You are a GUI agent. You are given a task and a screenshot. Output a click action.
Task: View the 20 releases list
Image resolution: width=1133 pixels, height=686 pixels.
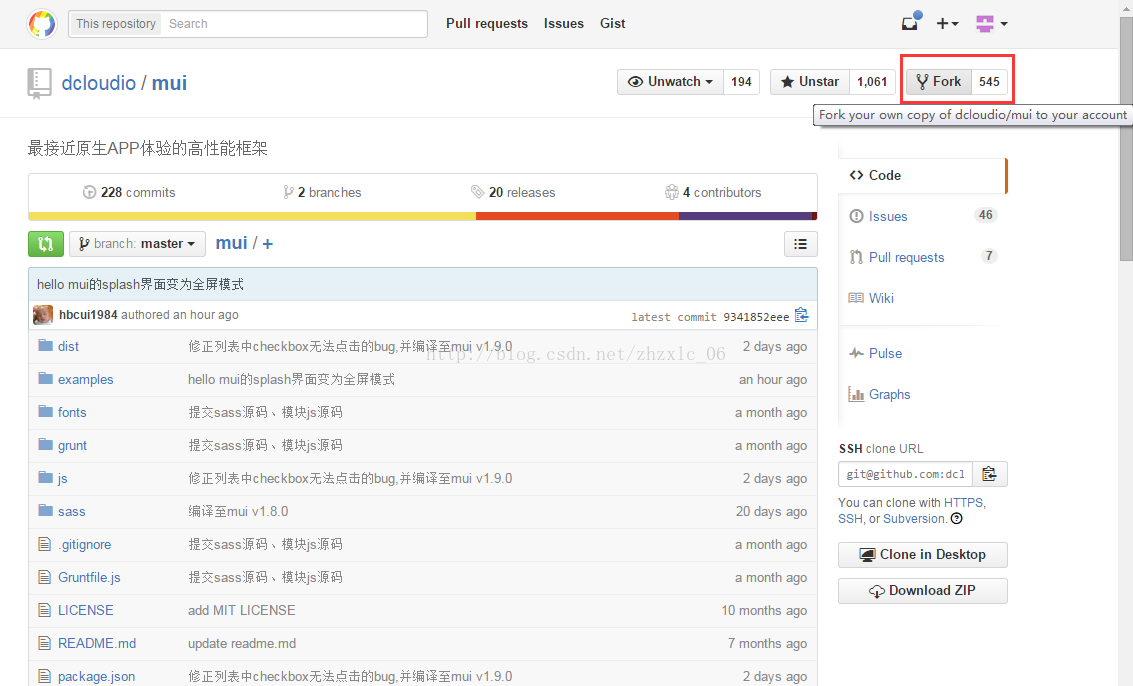pos(513,192)
